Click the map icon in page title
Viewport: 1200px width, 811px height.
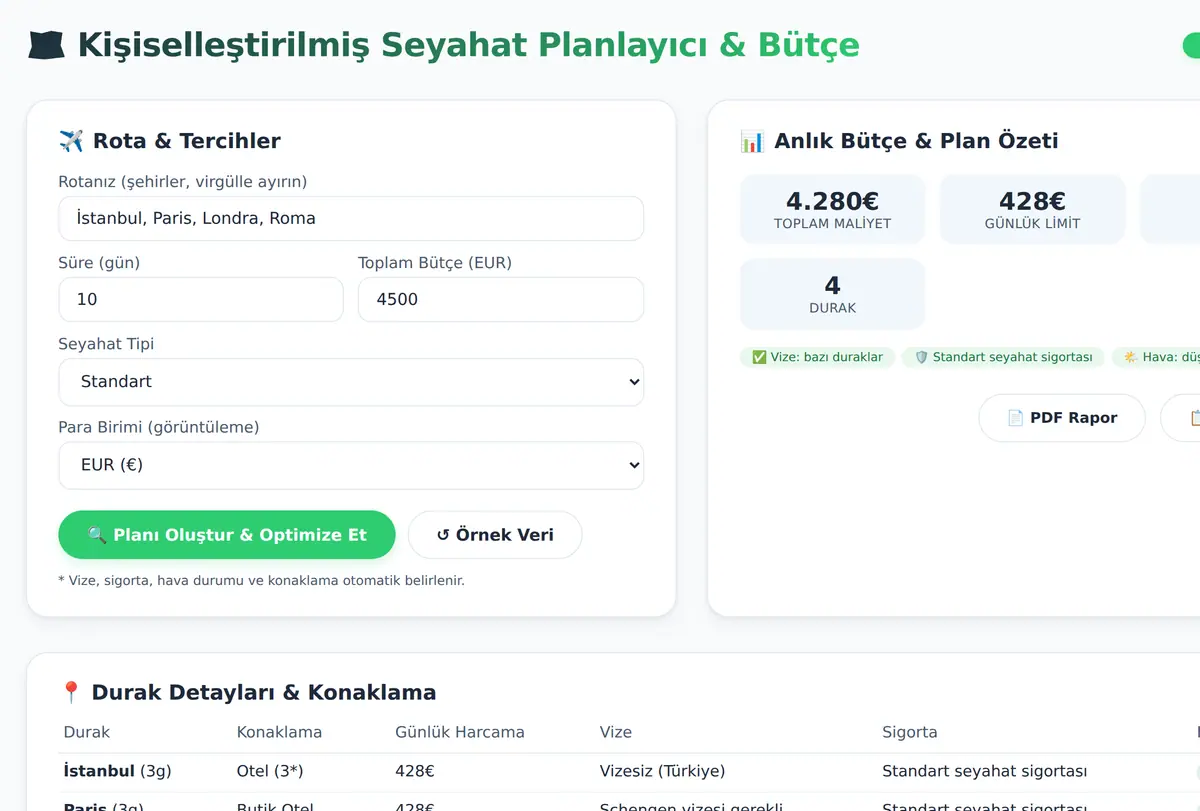tap(47, 45)
